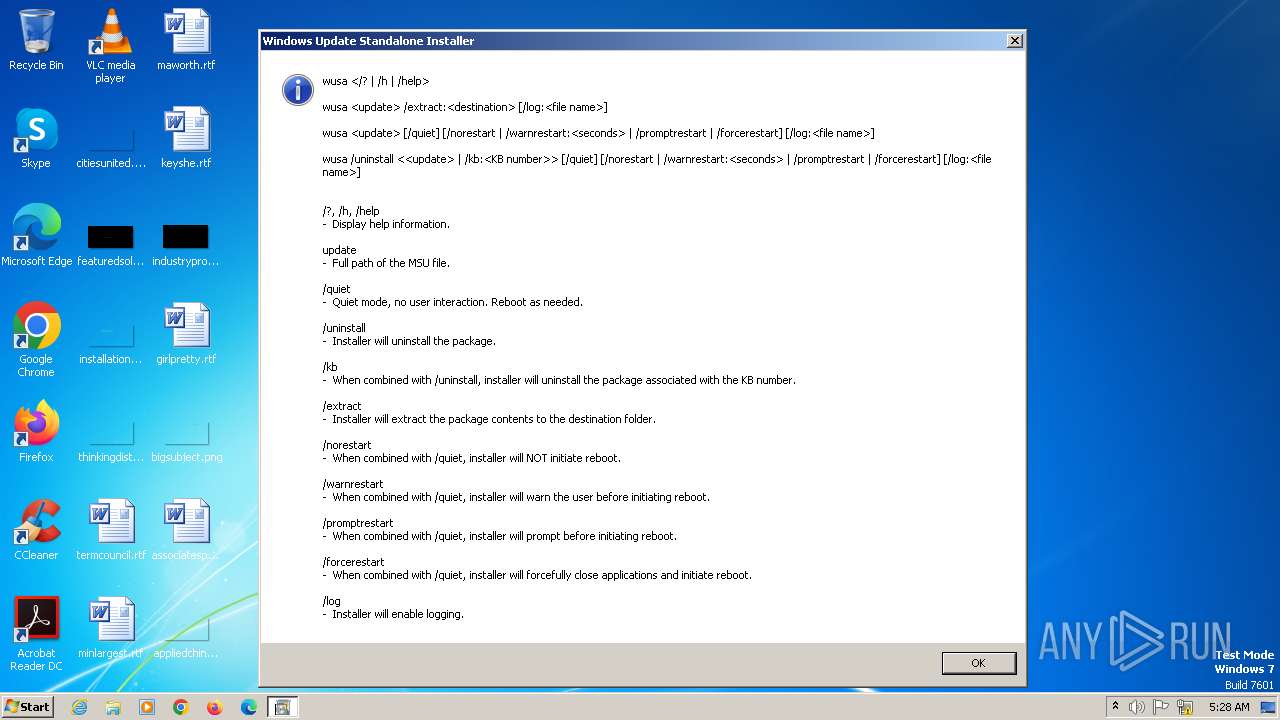1280x720 pixels.
Task: Open the Skype desktop shortcut
Action: click(x=36, y=138)
